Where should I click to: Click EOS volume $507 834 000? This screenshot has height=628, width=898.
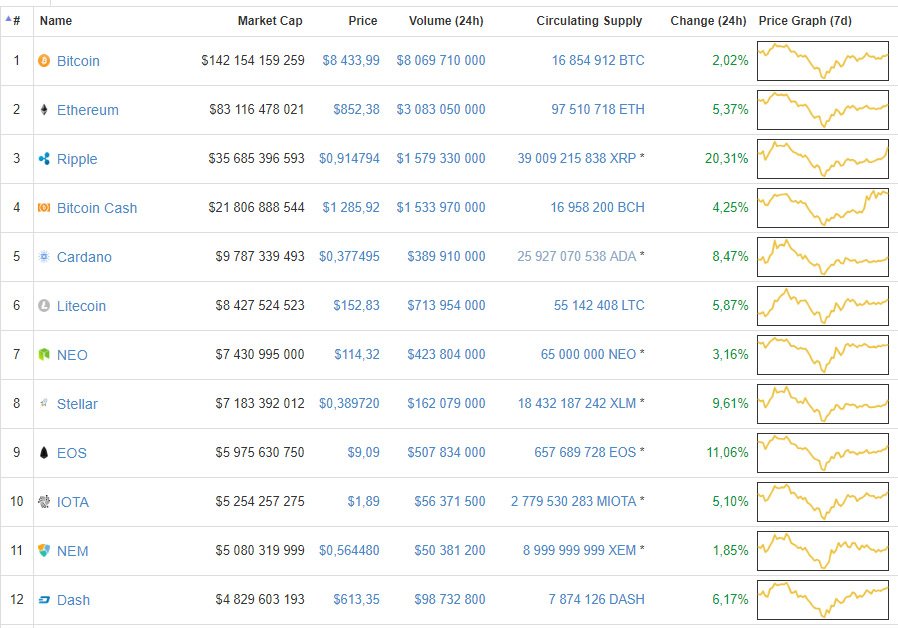[446, 452]
